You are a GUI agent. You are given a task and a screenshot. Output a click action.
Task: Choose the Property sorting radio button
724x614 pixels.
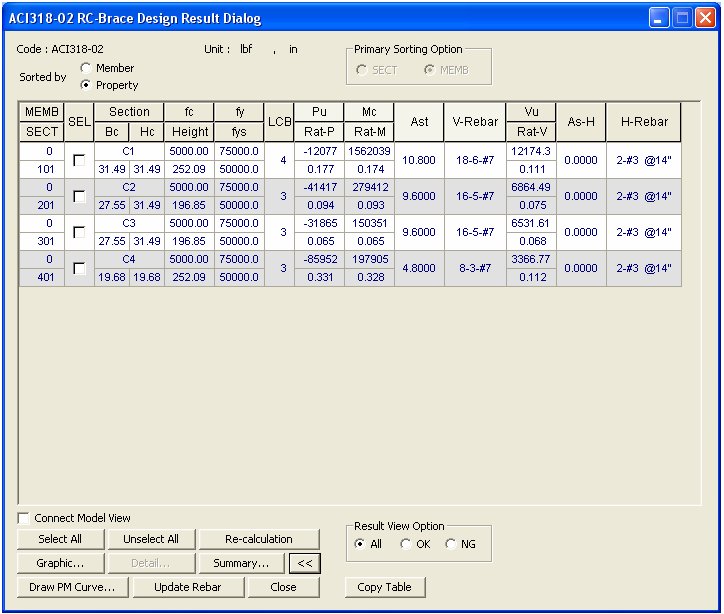pyautogui.click(x=86, y=85)
